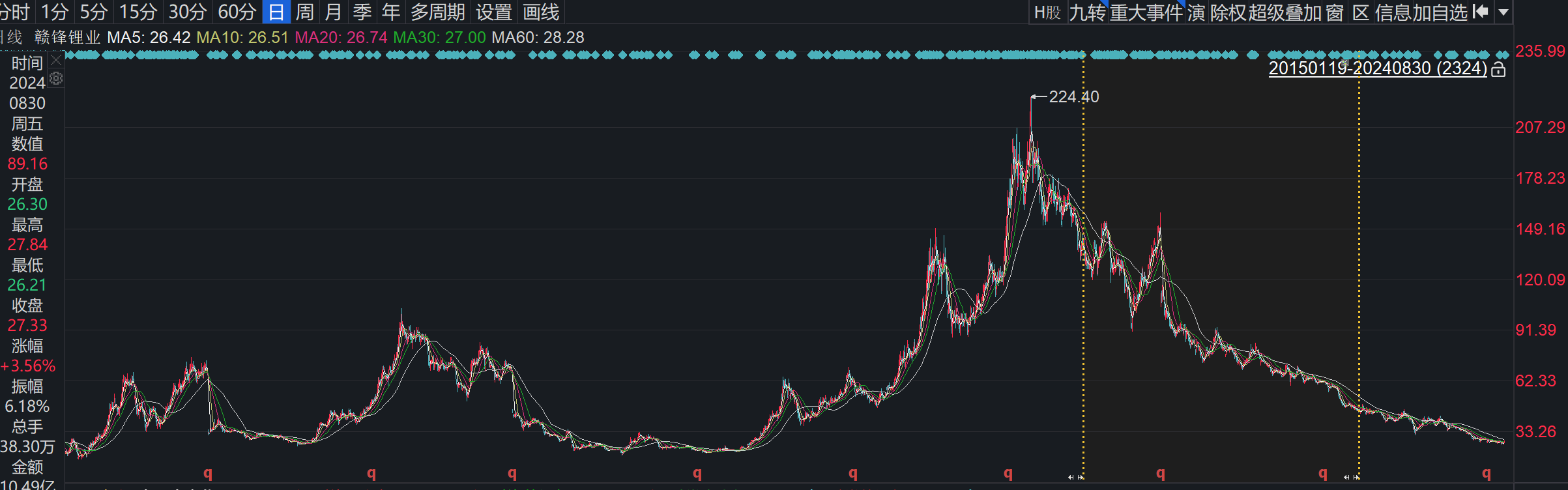1568x490 pixels.
Task: Switch to the 周 weekly tab
Action: 305,12
